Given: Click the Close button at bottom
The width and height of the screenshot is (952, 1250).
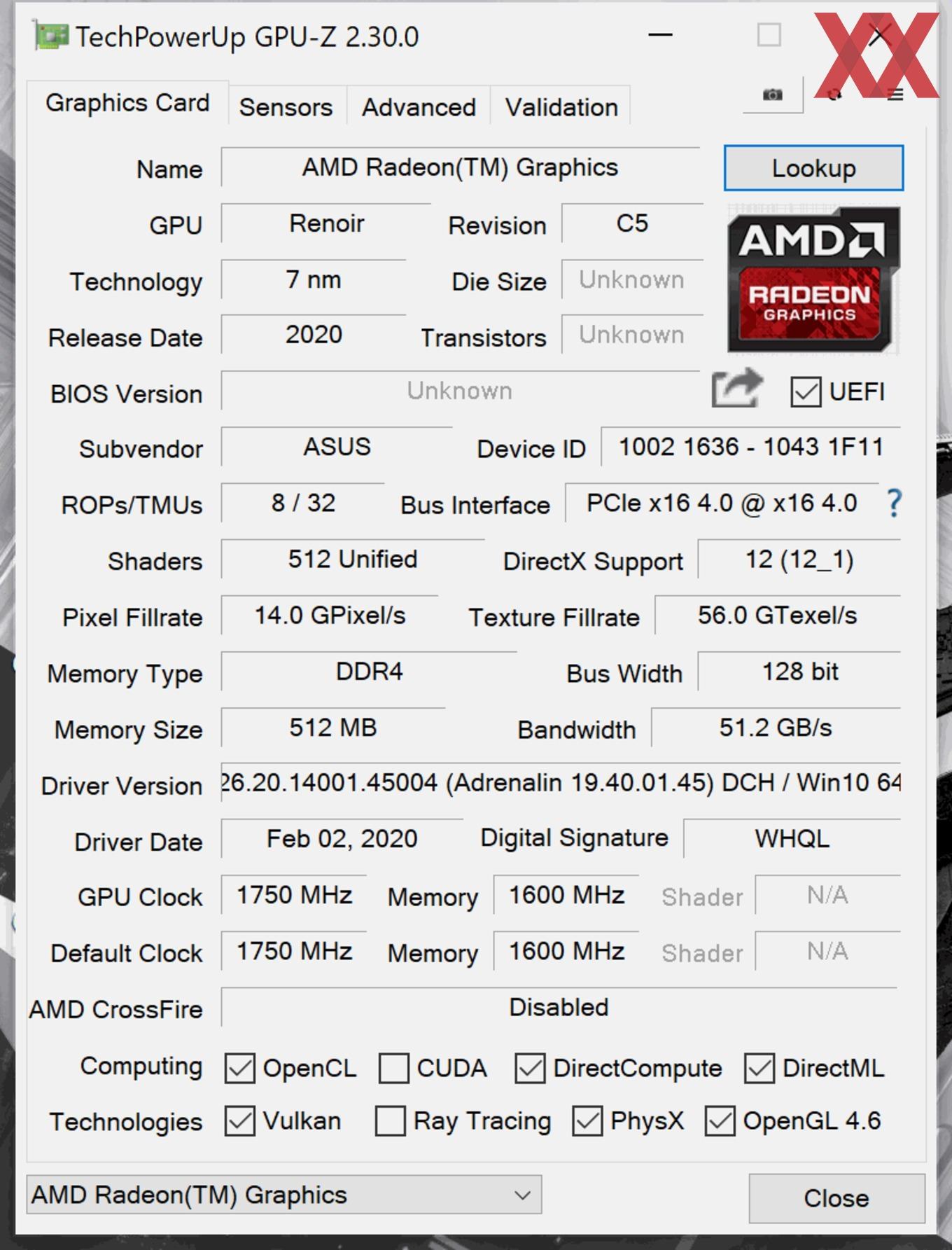Looking at the screenshot, I should 836,1198.
